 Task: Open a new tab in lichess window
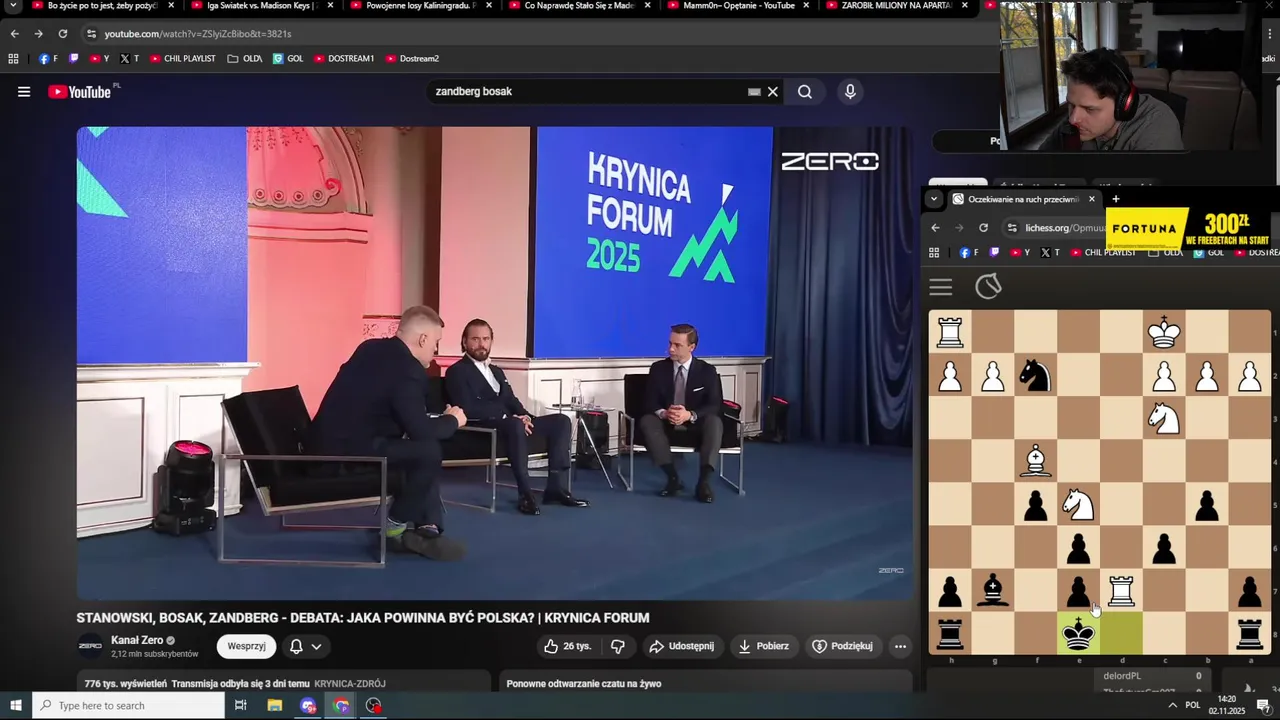[1116, 199]
